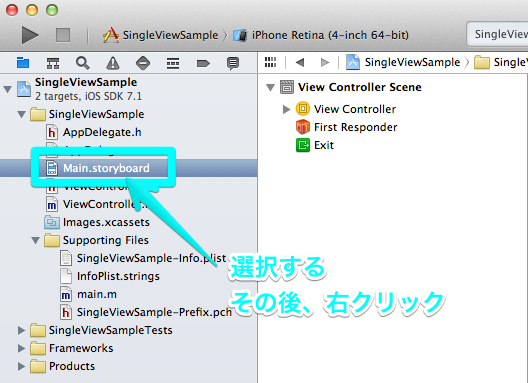Click the Frameworks folder icon
Viewport: 528px width, 383px height.
point(38,348)
